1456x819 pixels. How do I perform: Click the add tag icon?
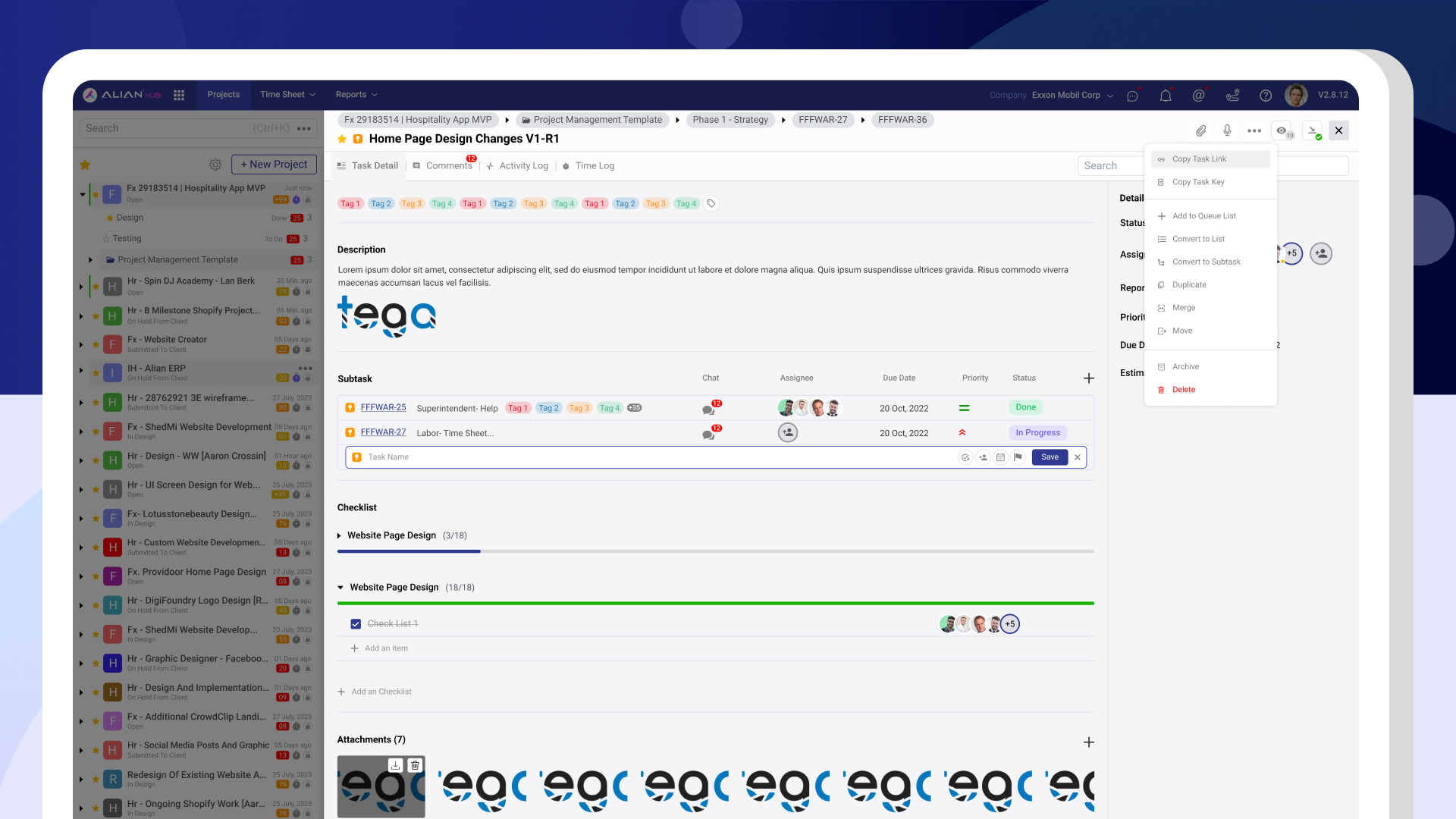tap(711, 204)
